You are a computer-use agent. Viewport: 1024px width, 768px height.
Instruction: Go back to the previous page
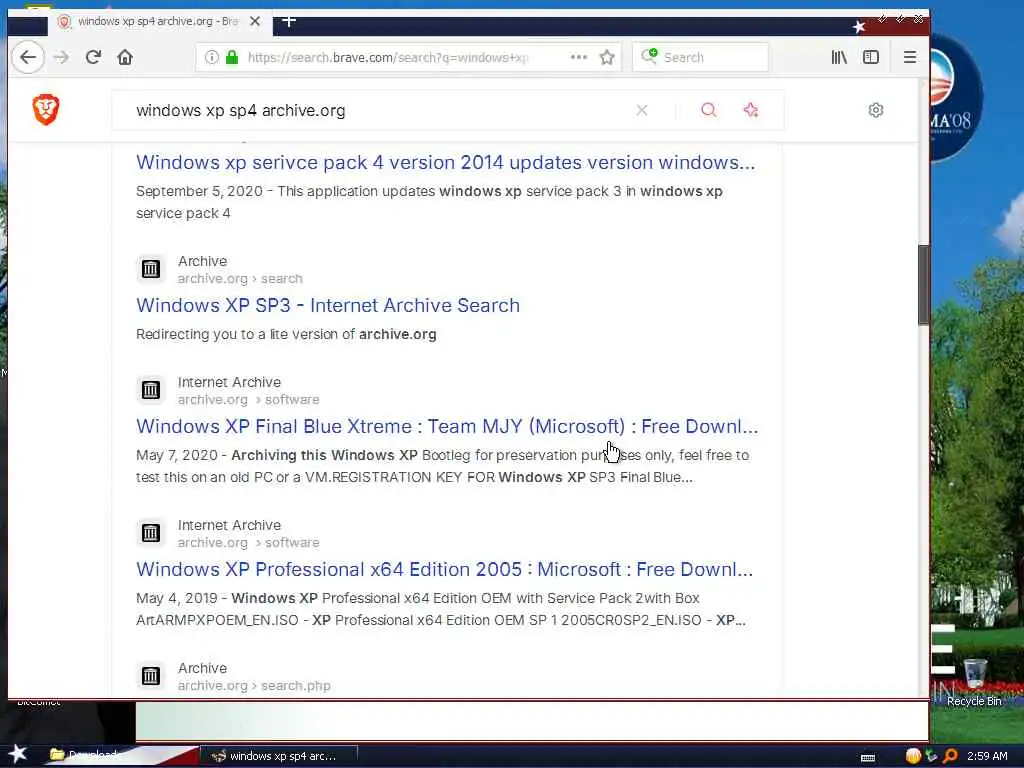(x=27, y=57)
